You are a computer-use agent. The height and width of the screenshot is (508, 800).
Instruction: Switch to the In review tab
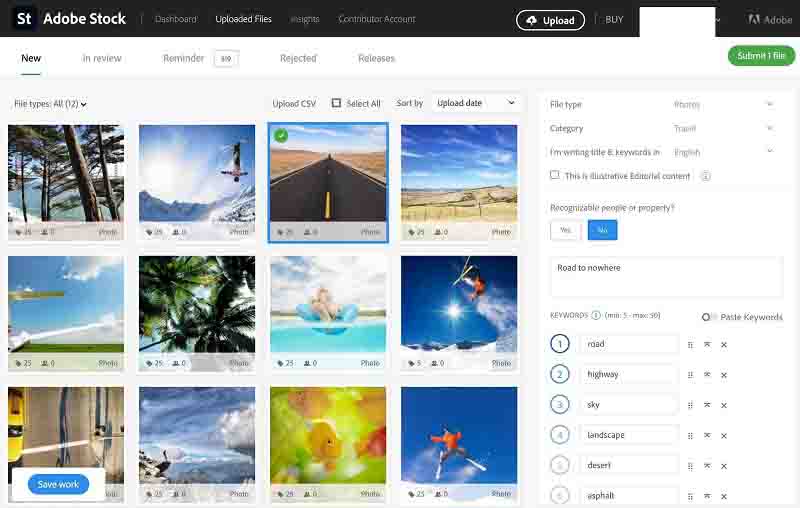pyautogui.click(x=102, y=58)
